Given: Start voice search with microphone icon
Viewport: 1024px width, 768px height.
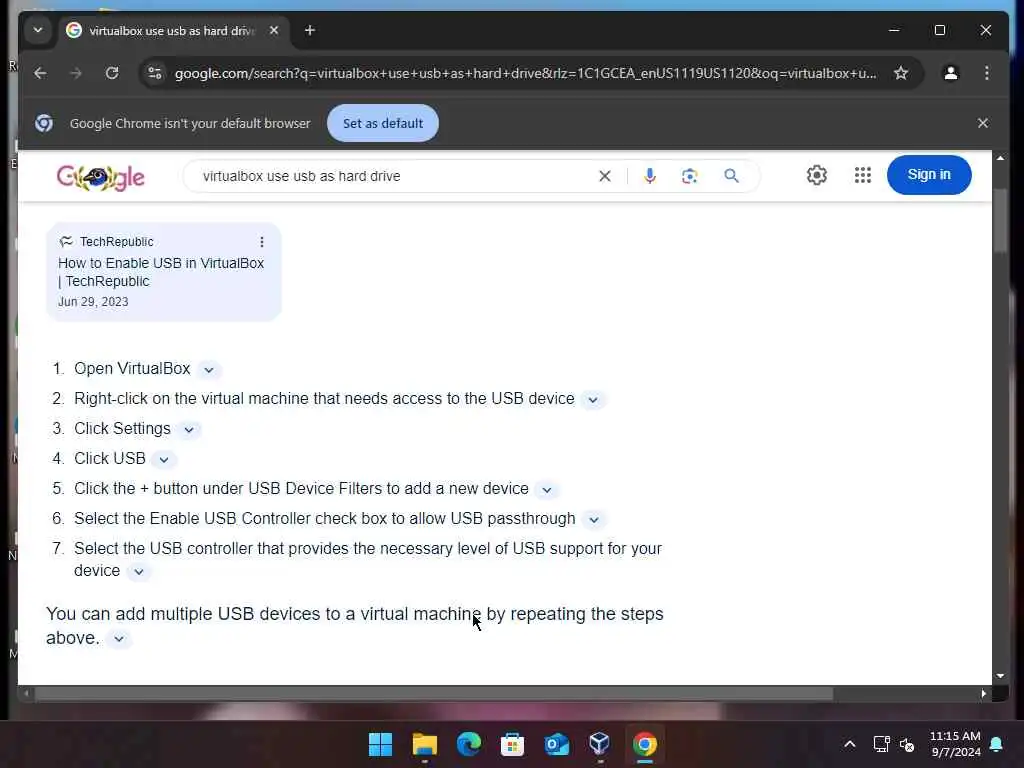Looking at the screenshot, I should point(650,176).
